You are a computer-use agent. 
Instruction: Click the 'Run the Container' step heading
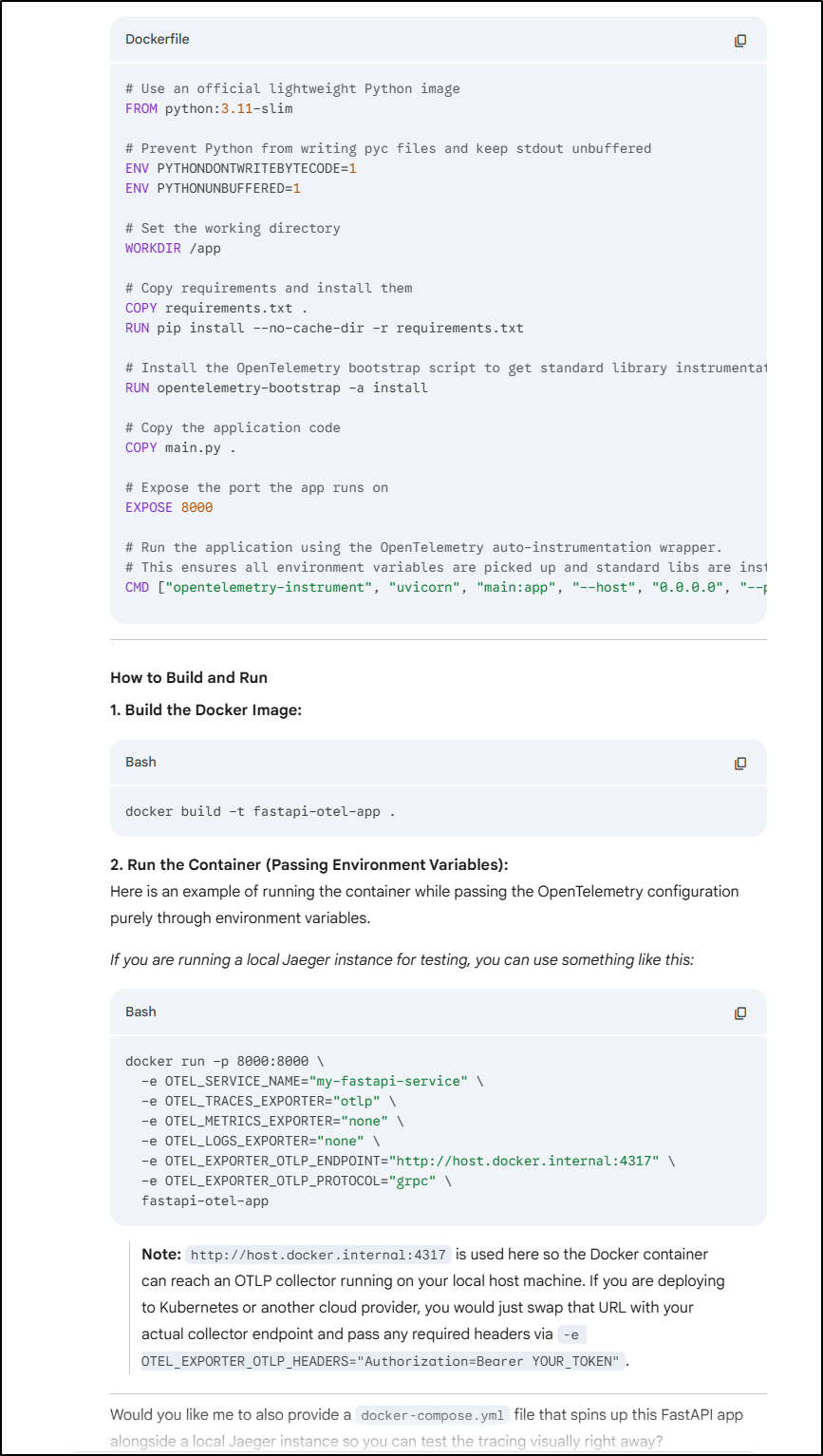click(309, 865)
